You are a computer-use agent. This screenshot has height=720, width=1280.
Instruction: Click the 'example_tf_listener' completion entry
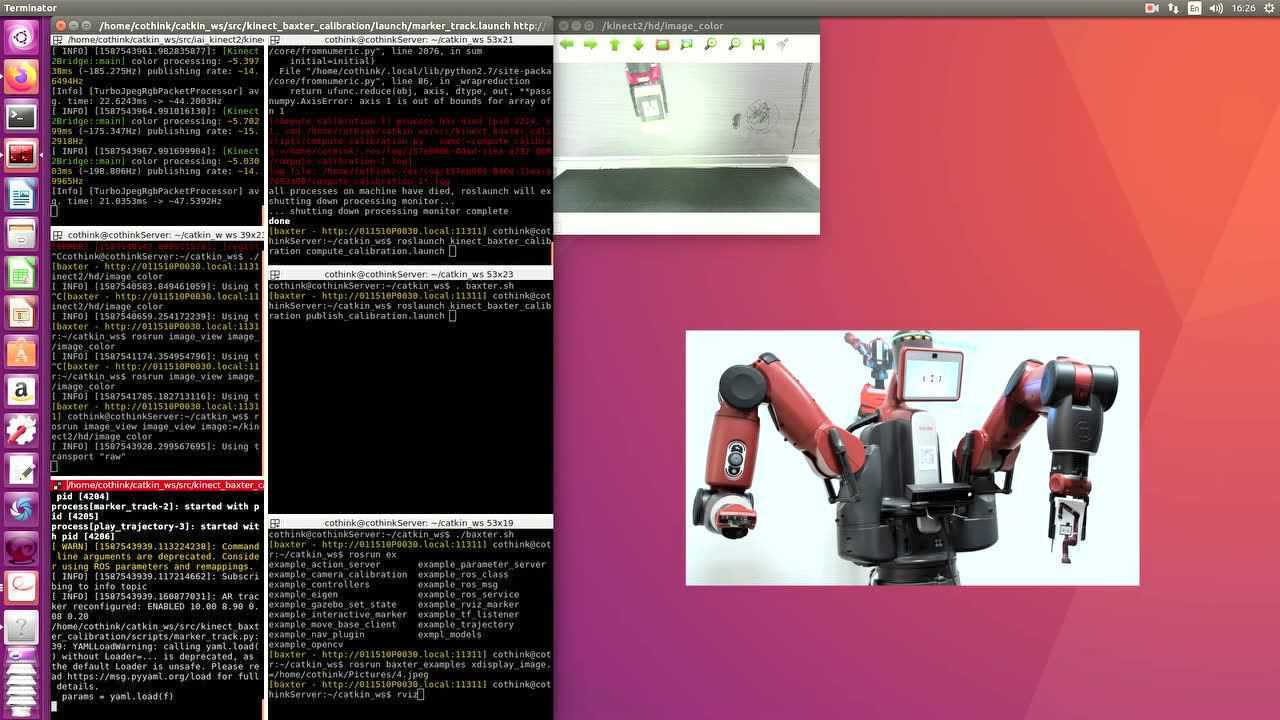(468, 614)
